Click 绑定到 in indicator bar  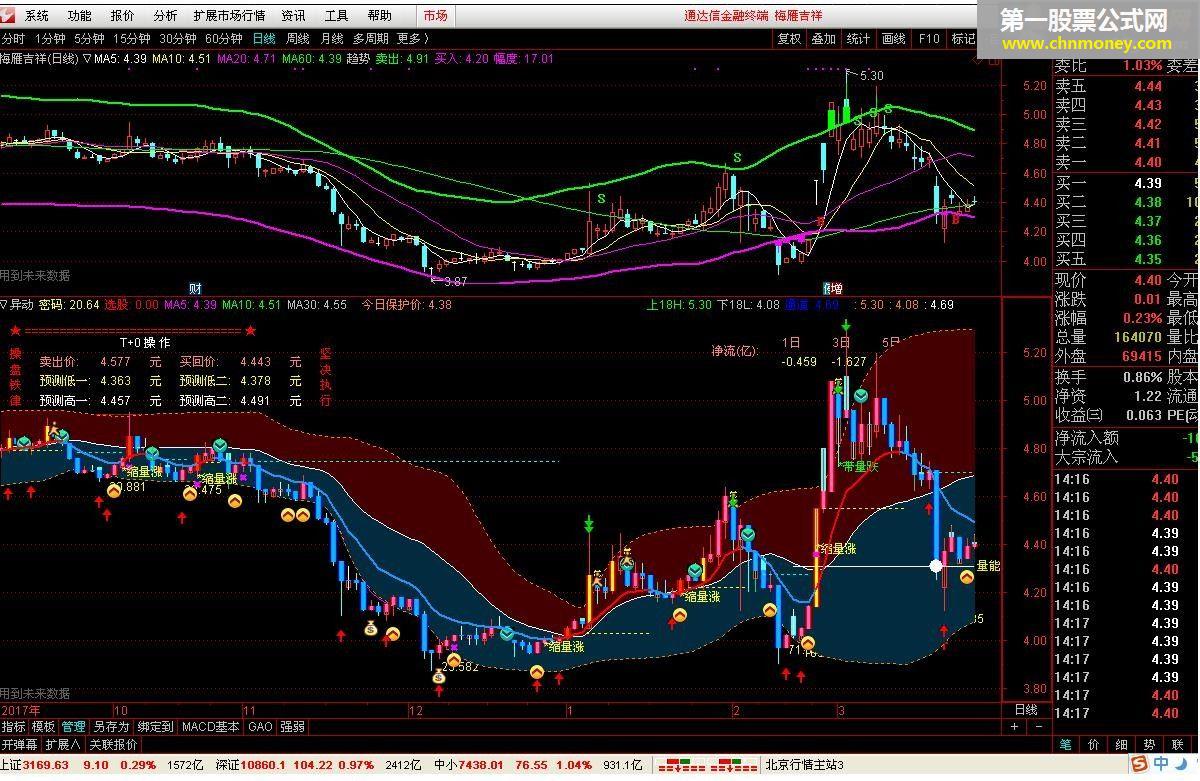click(155, 727)
